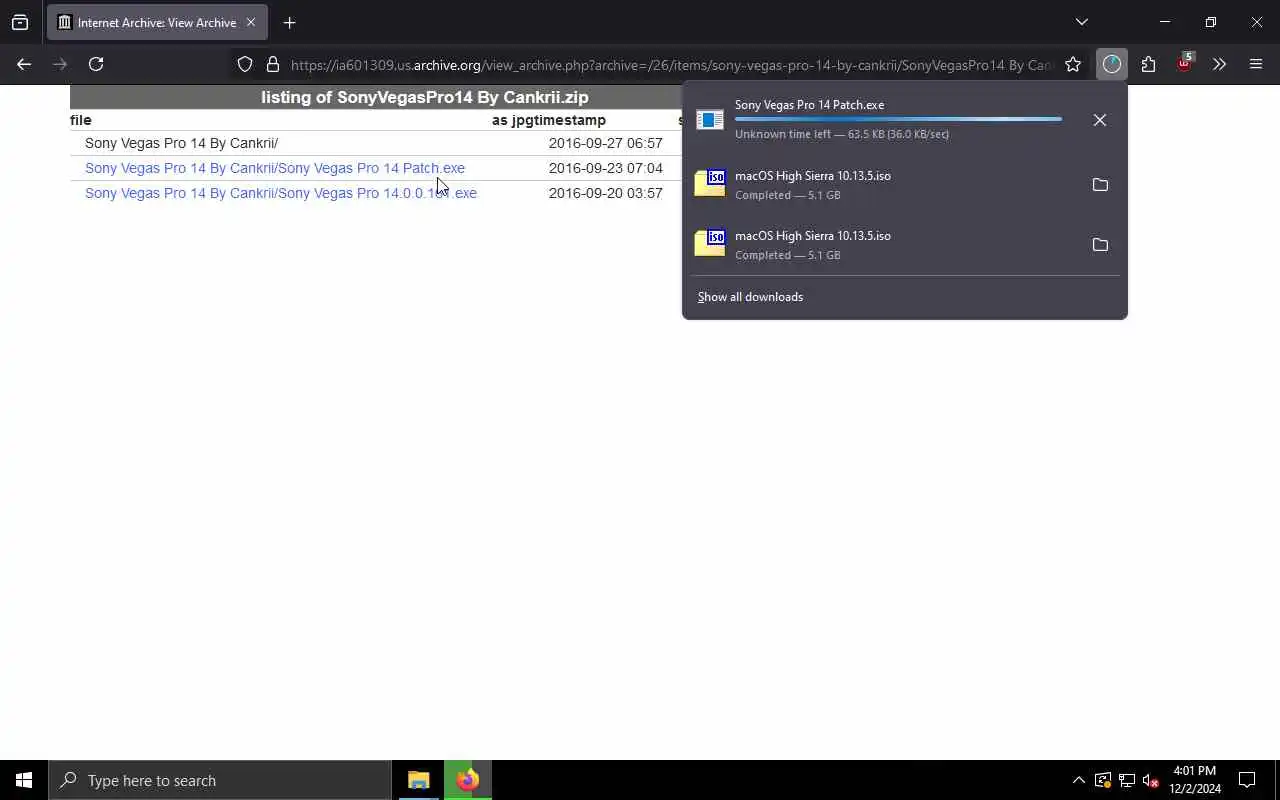Toggle the downloads panel toolbar button
This screenshot has height=800, width=1280.
click(x=1112, y=64)
